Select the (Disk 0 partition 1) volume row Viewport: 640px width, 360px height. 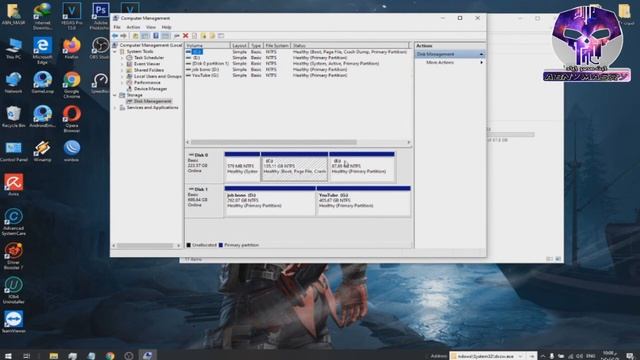point(298,64)
